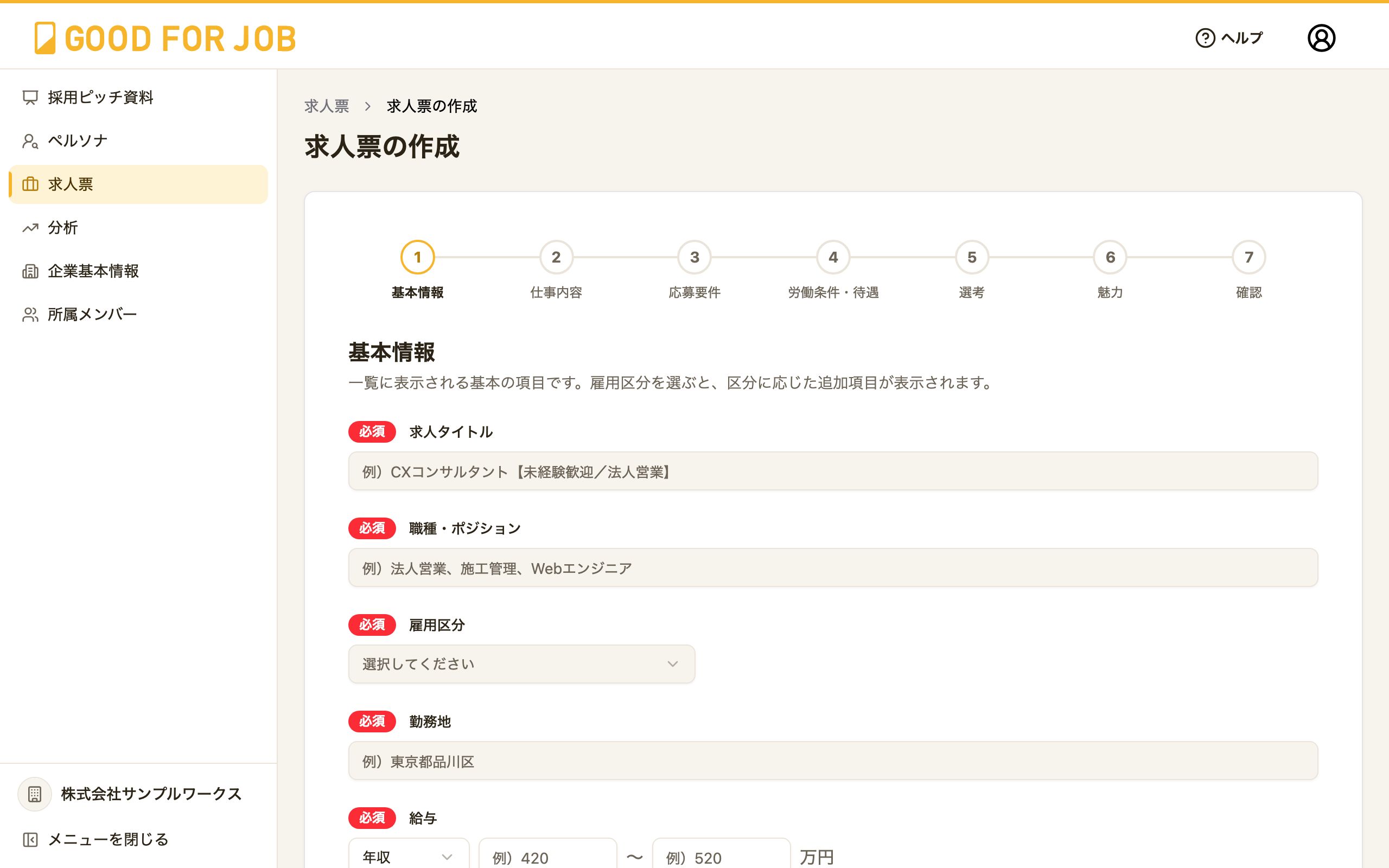Open the 雇用区分 dropdown
The width and height of the screenshot is (1389, 868).
tap(522, 664)
